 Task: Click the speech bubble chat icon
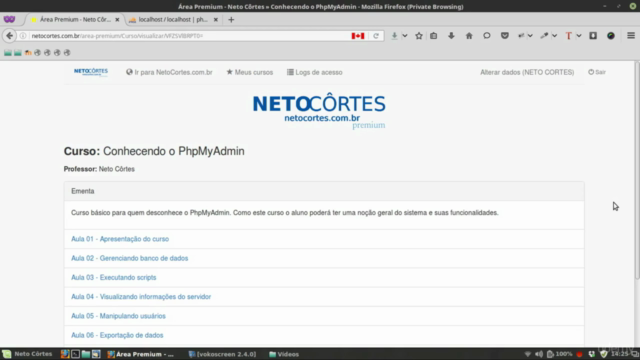[487, 36]
